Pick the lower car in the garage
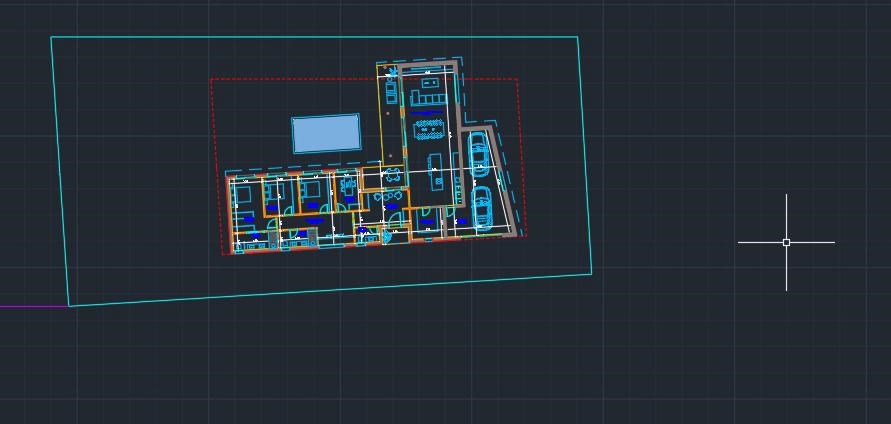 pyautogui.click(x=481, y=207)
